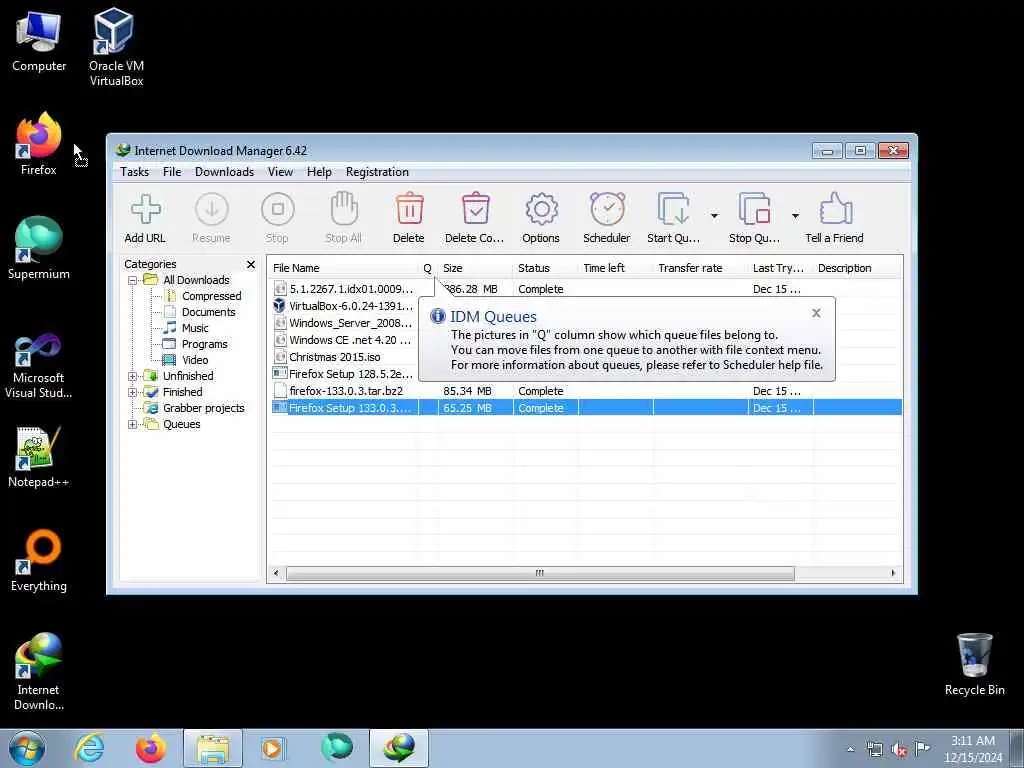1024x768 pixels.
Task: Select the Windows_Server_2008 download row
Action: coord(344,323)
